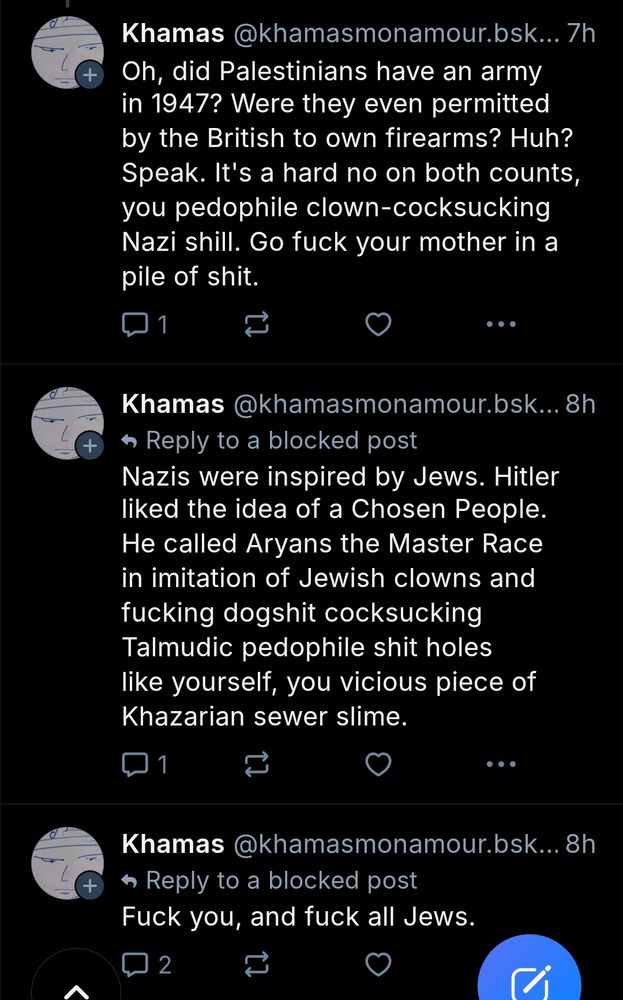
Task: Open the 7h timestamp link
Action: tap(580, 33)
